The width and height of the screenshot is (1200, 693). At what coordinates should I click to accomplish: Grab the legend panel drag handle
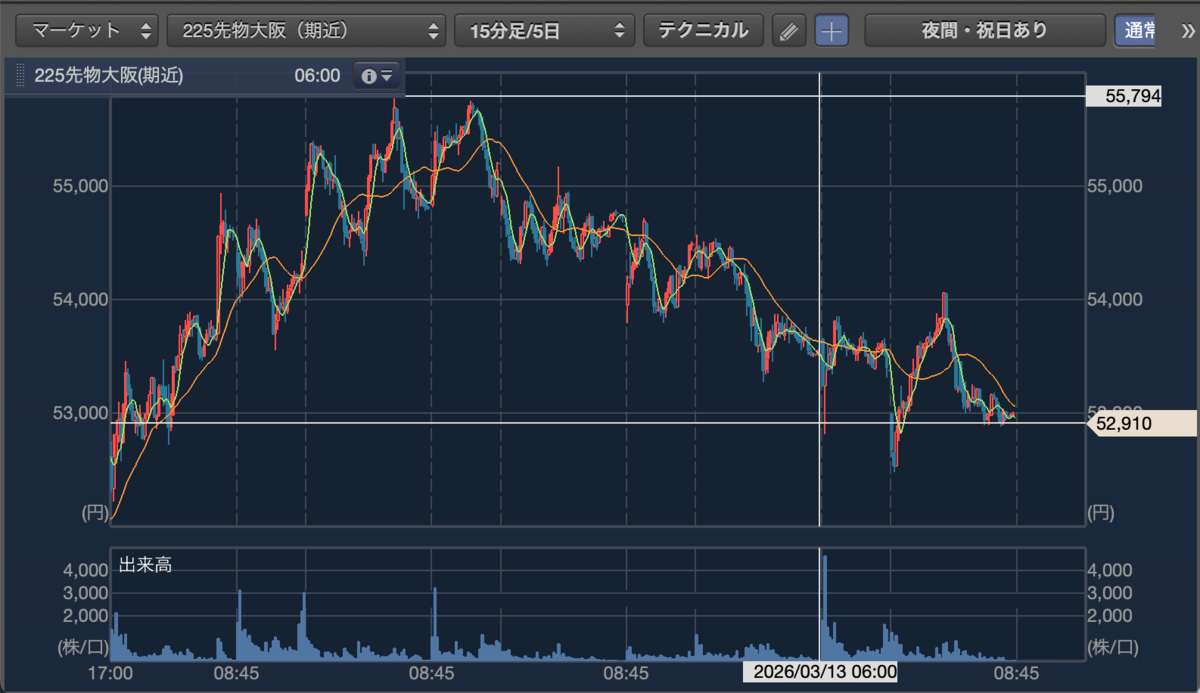18,76
